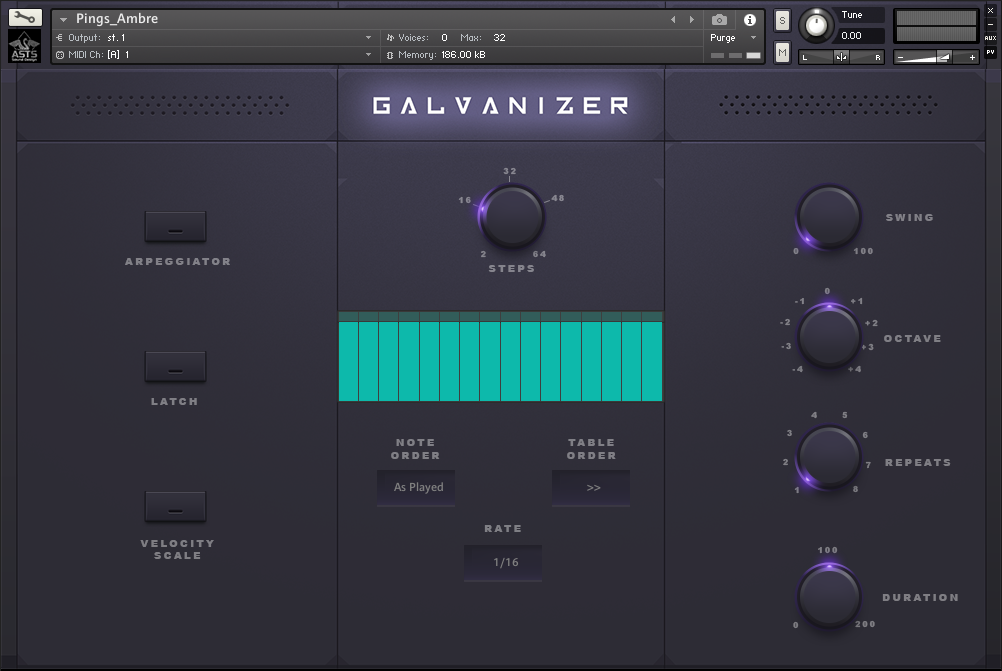The image size is (1002, 671).
Task: Click the Octave knob
Action: click(x=829, y=336)
